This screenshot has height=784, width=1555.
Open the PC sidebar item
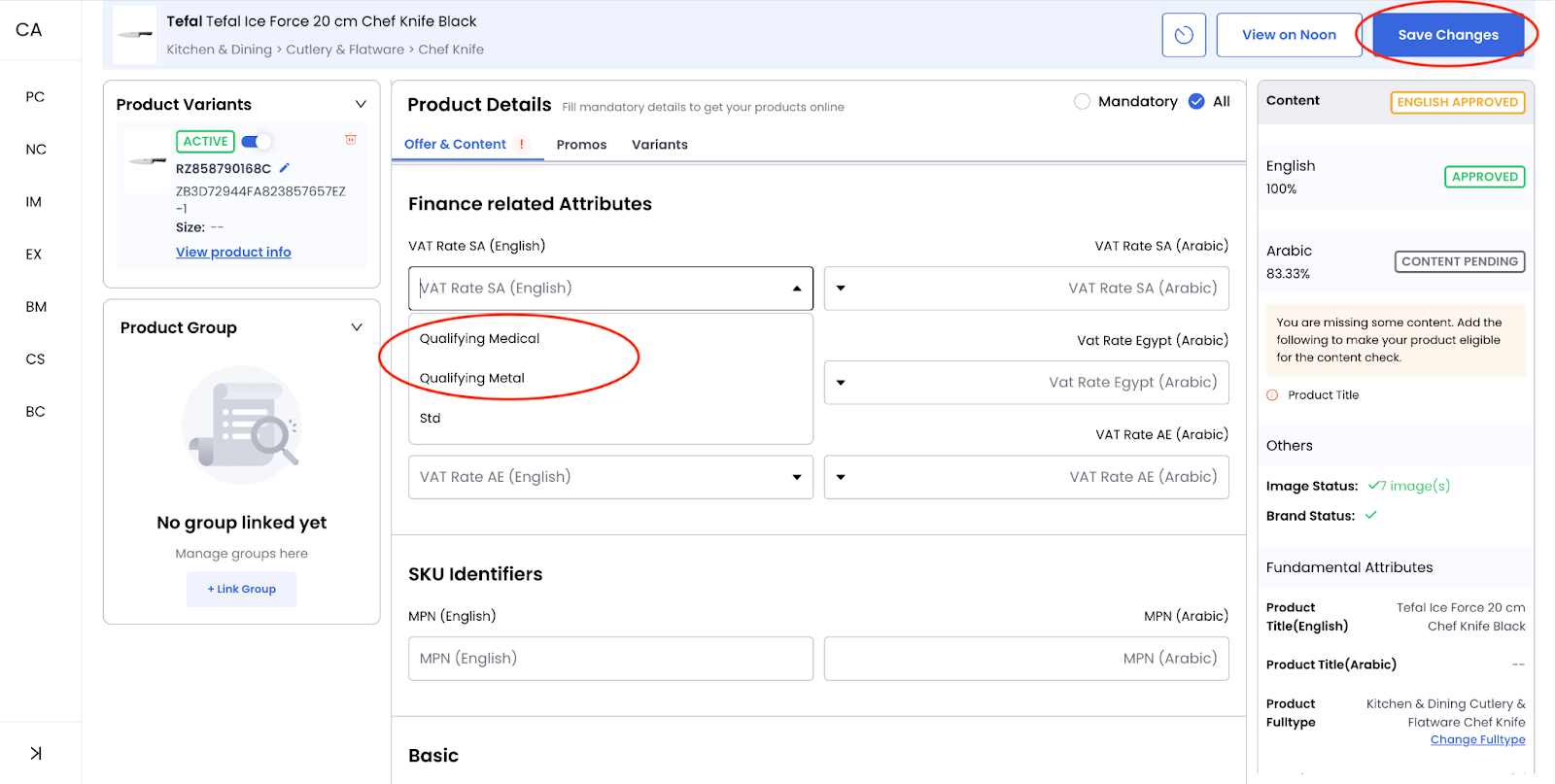click(x=35, y=97)
